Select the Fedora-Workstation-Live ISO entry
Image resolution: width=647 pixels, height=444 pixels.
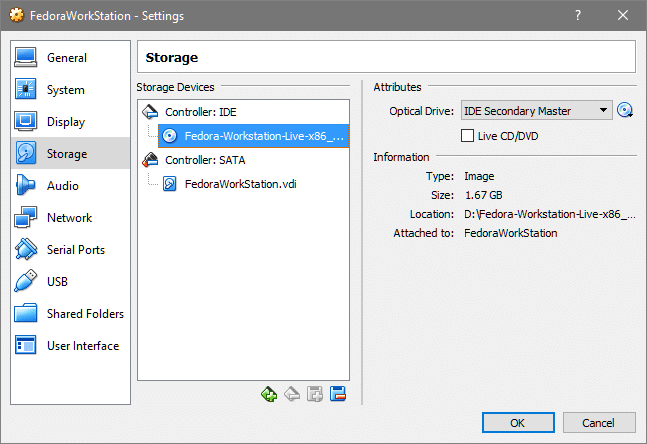tap(256, 135)
